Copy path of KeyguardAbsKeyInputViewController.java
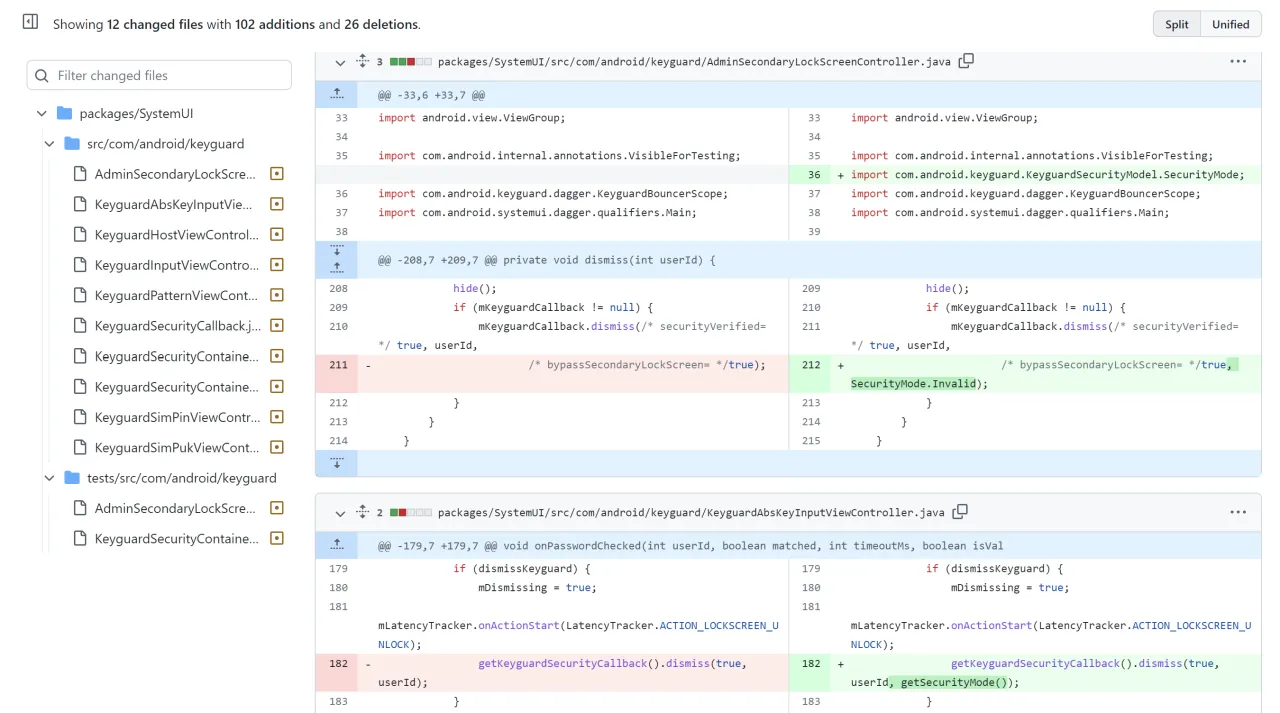 [959, 512]
